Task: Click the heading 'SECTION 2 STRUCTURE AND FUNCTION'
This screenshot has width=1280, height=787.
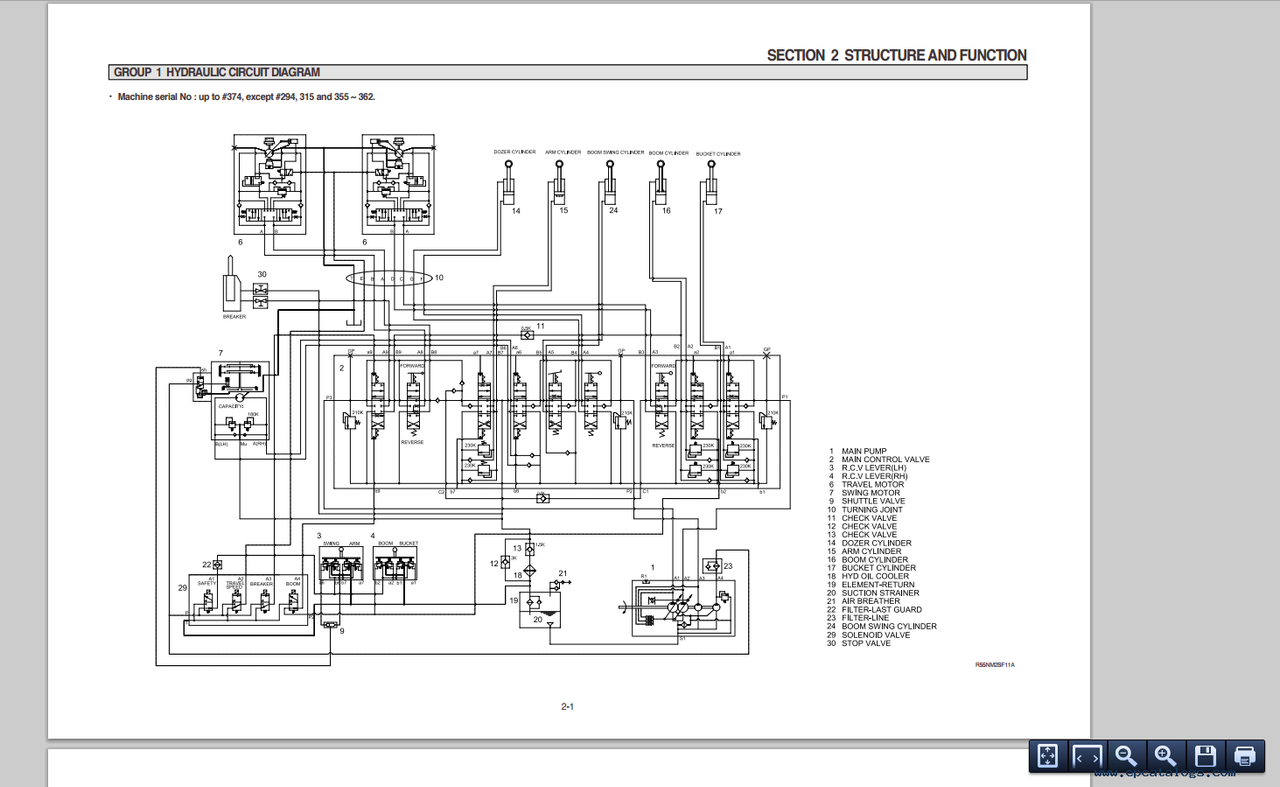Action: click(x=896, y=56)
